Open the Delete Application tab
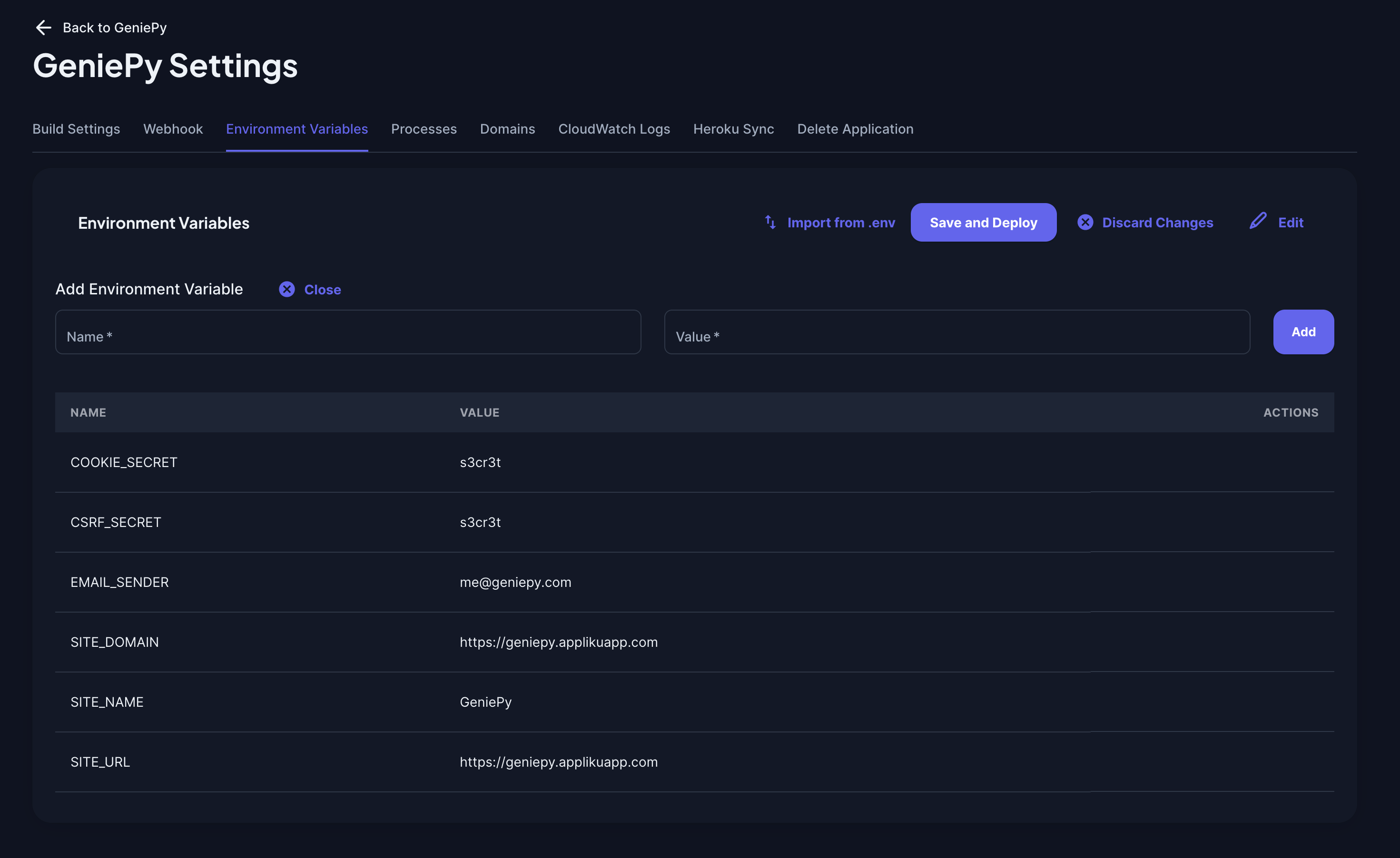 coord(855,129)
